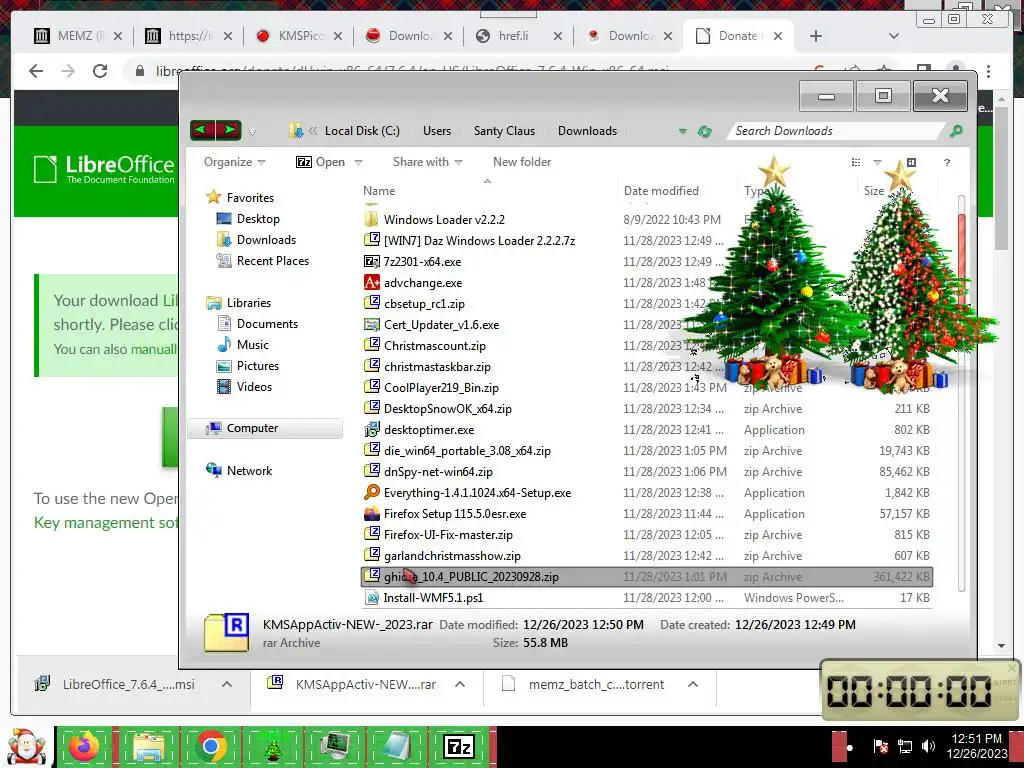Switch to the MEMZ Chrome tab

(x=78, y=36)
